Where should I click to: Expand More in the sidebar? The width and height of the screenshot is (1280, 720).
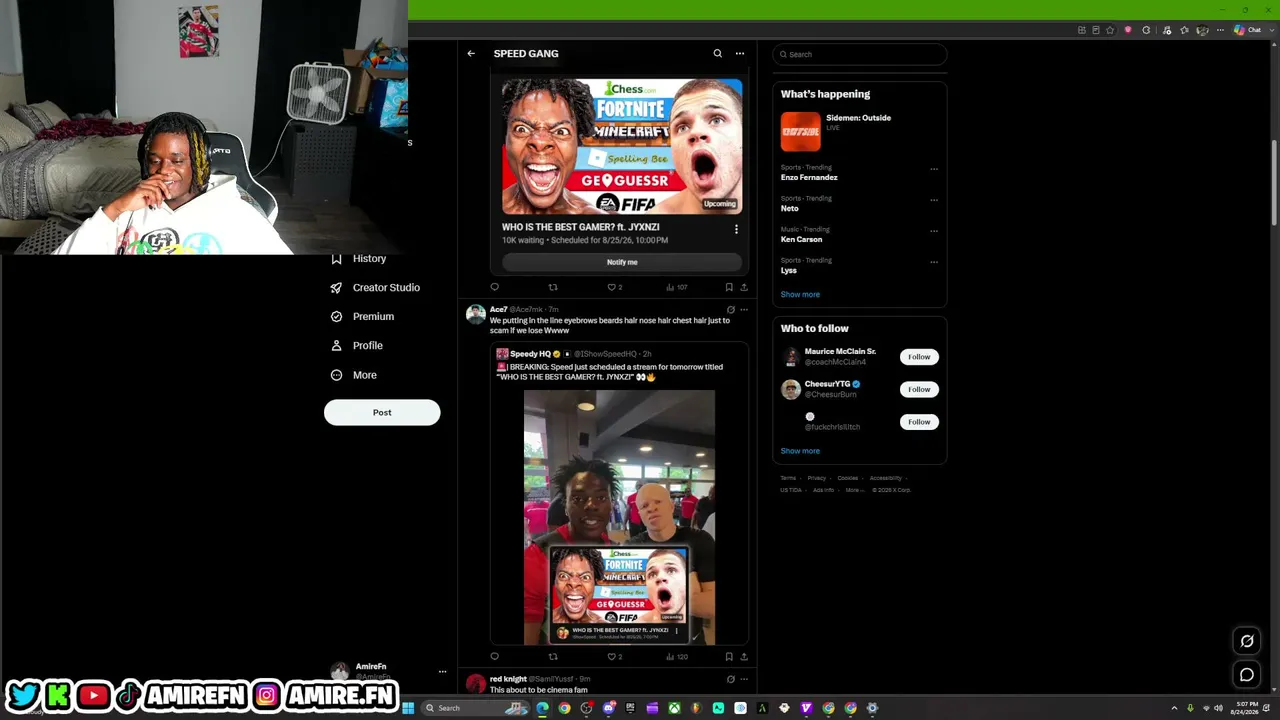tap(354, 375)
